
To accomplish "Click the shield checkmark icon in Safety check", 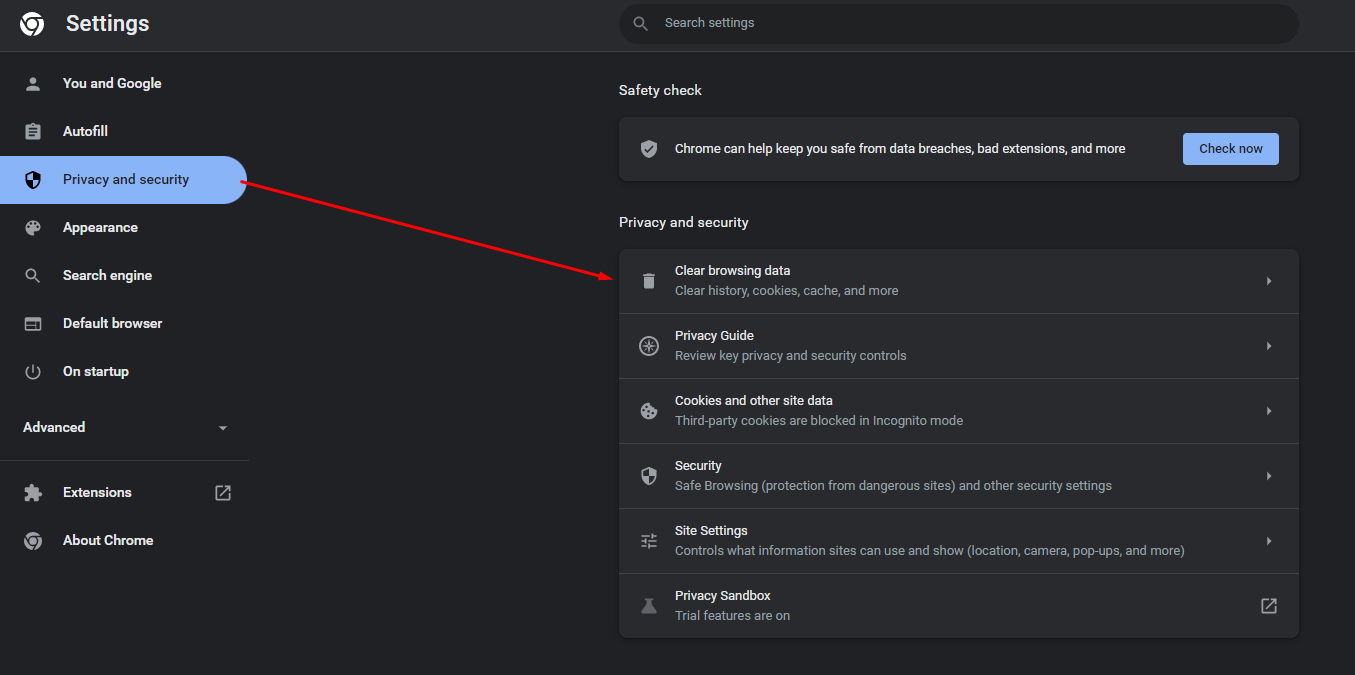I will coord(649,149).
